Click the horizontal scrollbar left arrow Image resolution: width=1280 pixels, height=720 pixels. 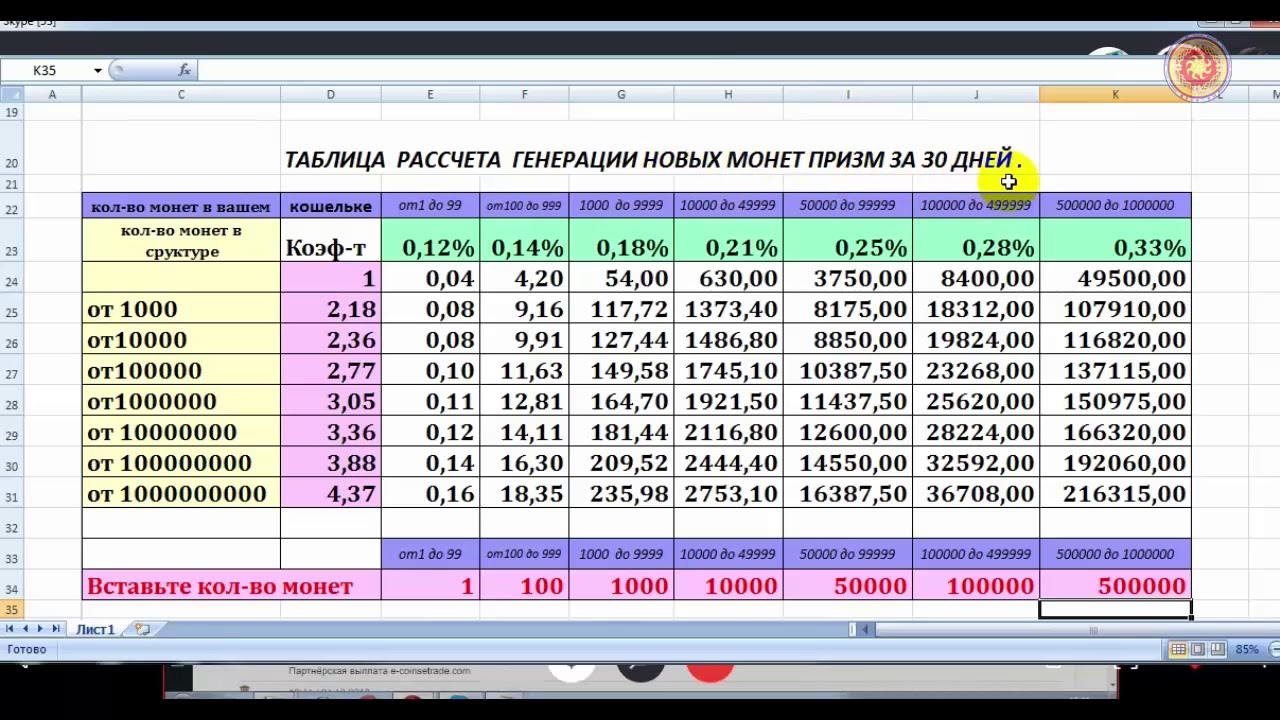866,629
